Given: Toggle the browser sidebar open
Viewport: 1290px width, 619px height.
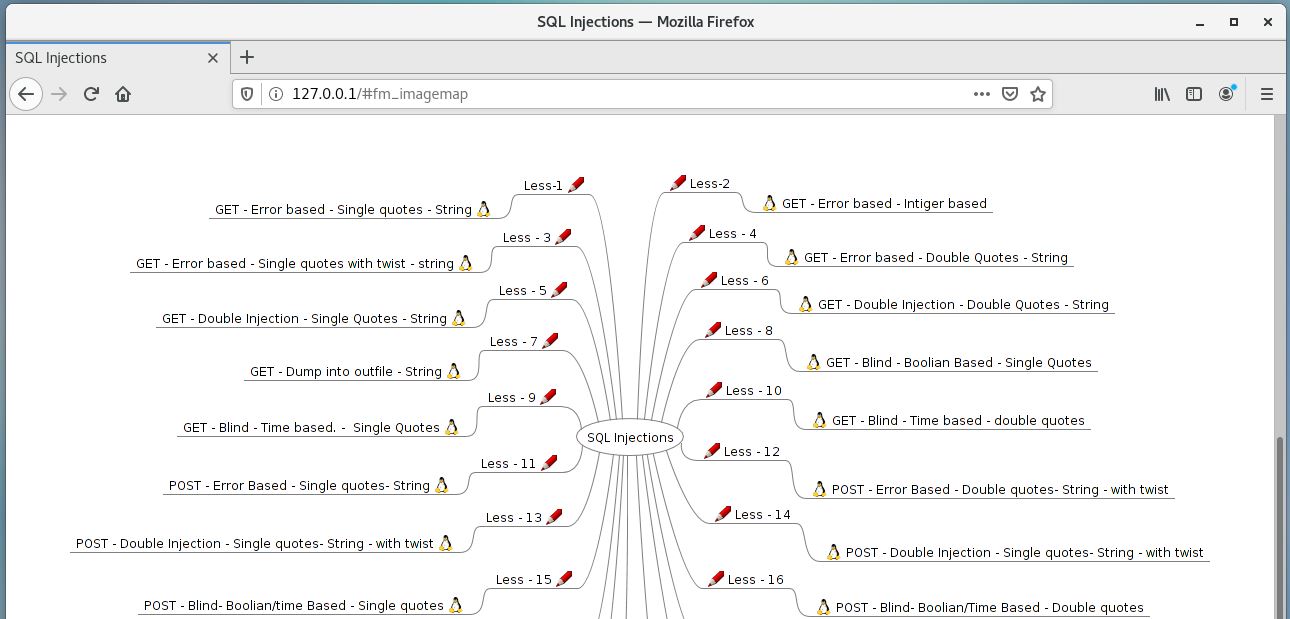Looking at the screenshot, I should (1193, 93).
